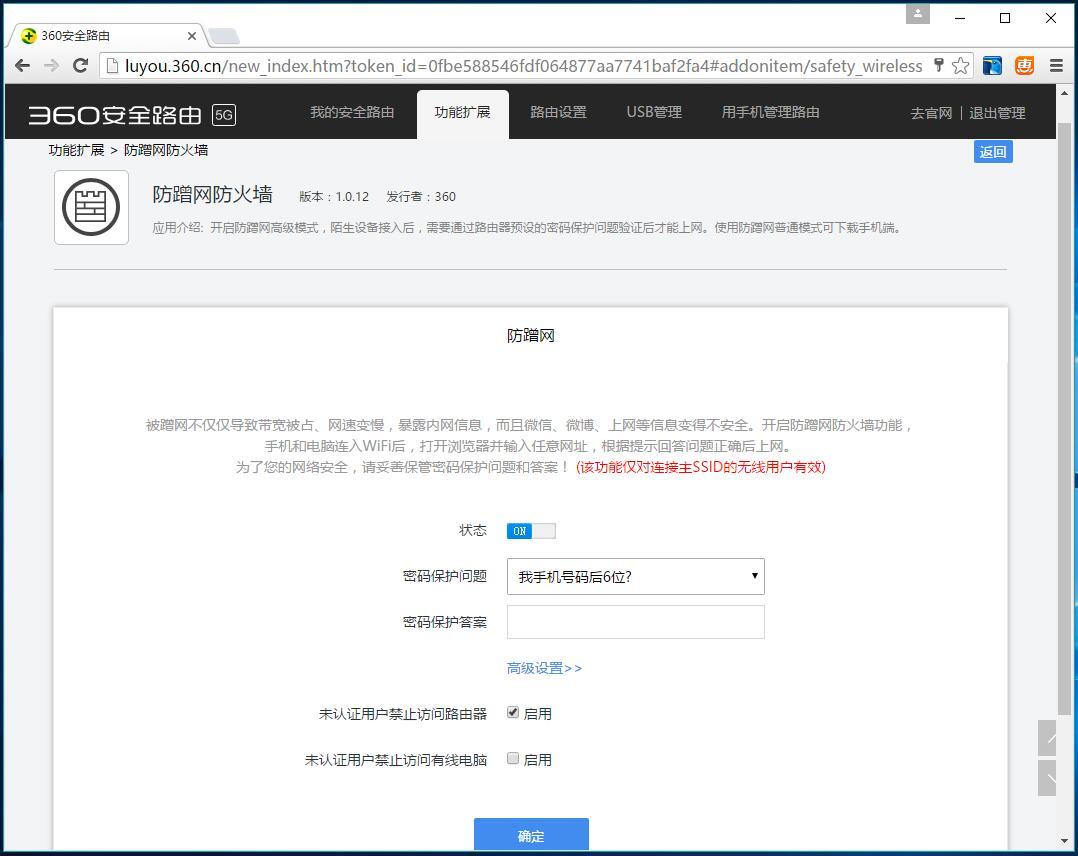
Task: Click the user avatar icon above the window
Action: (918, 14)
